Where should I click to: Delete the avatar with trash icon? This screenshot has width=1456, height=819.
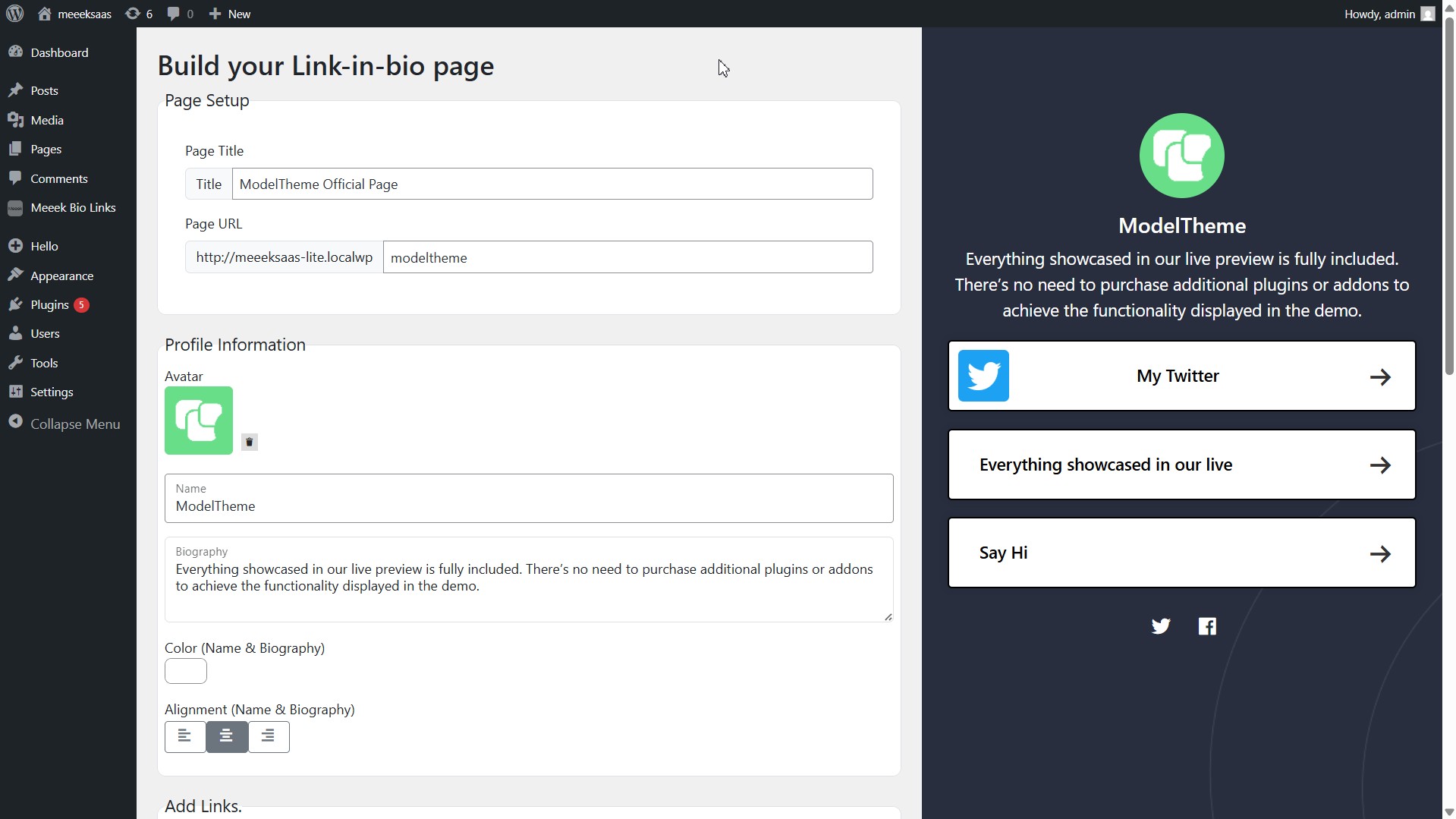(249, 442)
